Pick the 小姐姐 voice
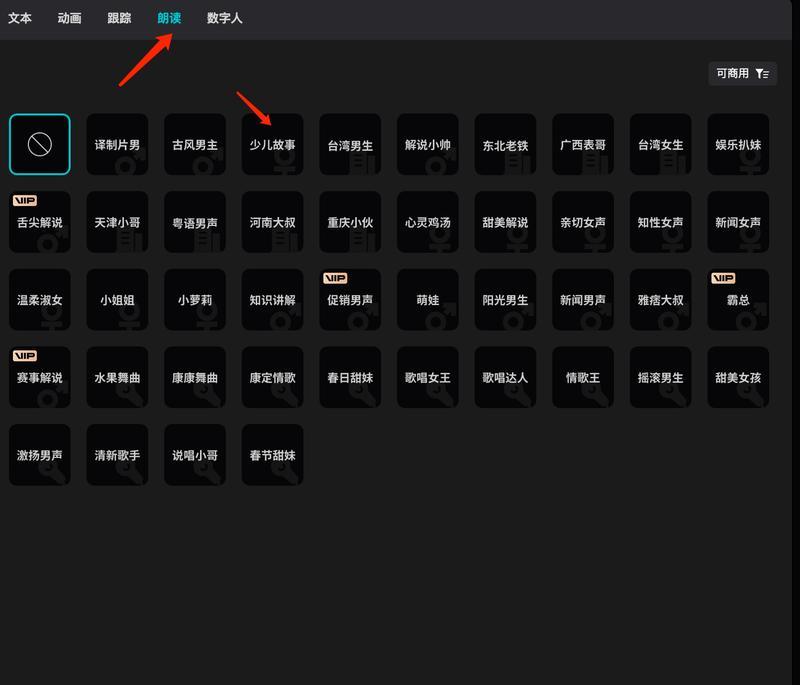Viewport: 800px width, 685px height. point(117,299)
